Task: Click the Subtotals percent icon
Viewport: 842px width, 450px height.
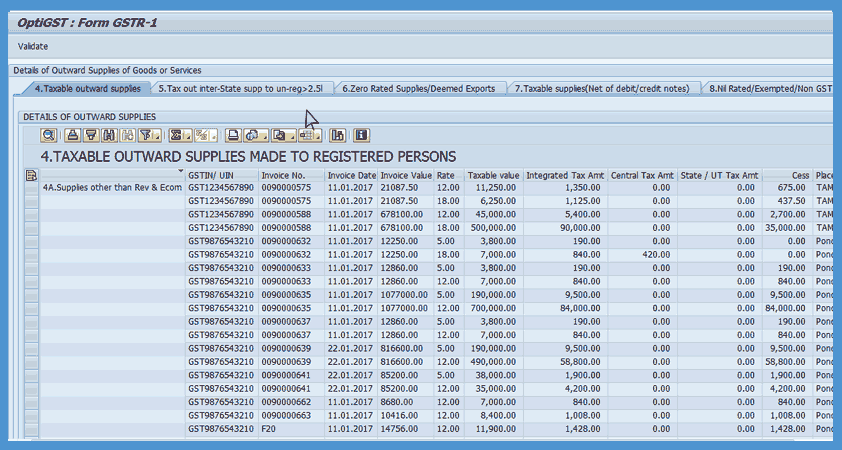Action: (203, 135)
